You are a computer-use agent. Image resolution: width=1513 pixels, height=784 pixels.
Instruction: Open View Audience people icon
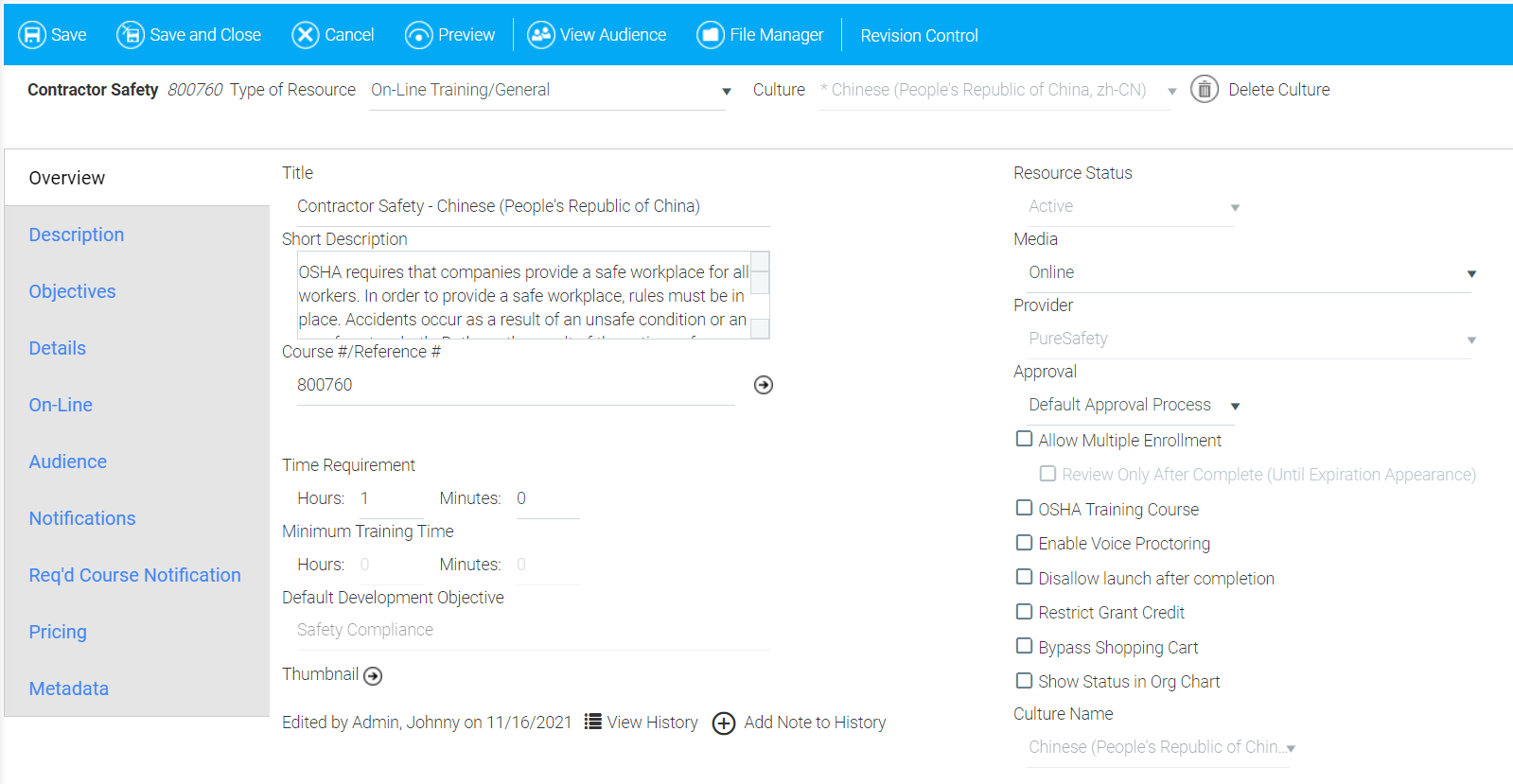coord(540,35)
